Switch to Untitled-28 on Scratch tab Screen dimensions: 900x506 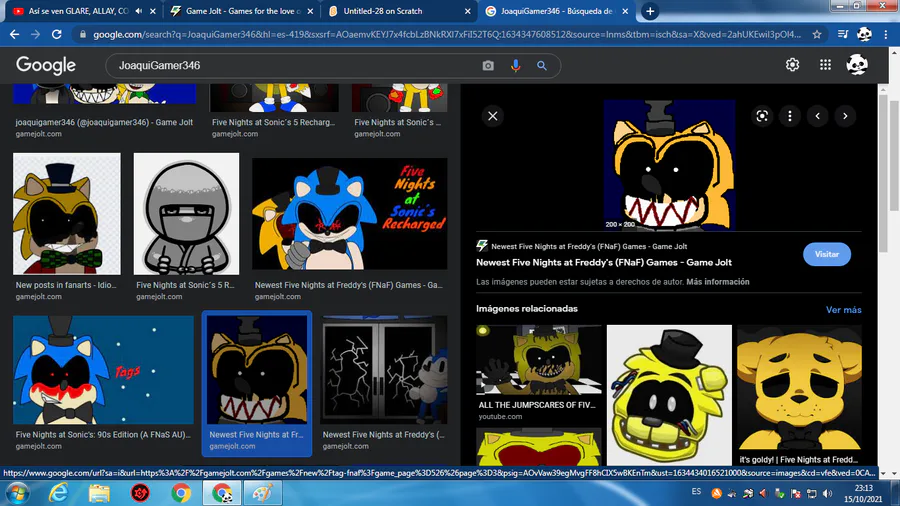coord(399,11)
